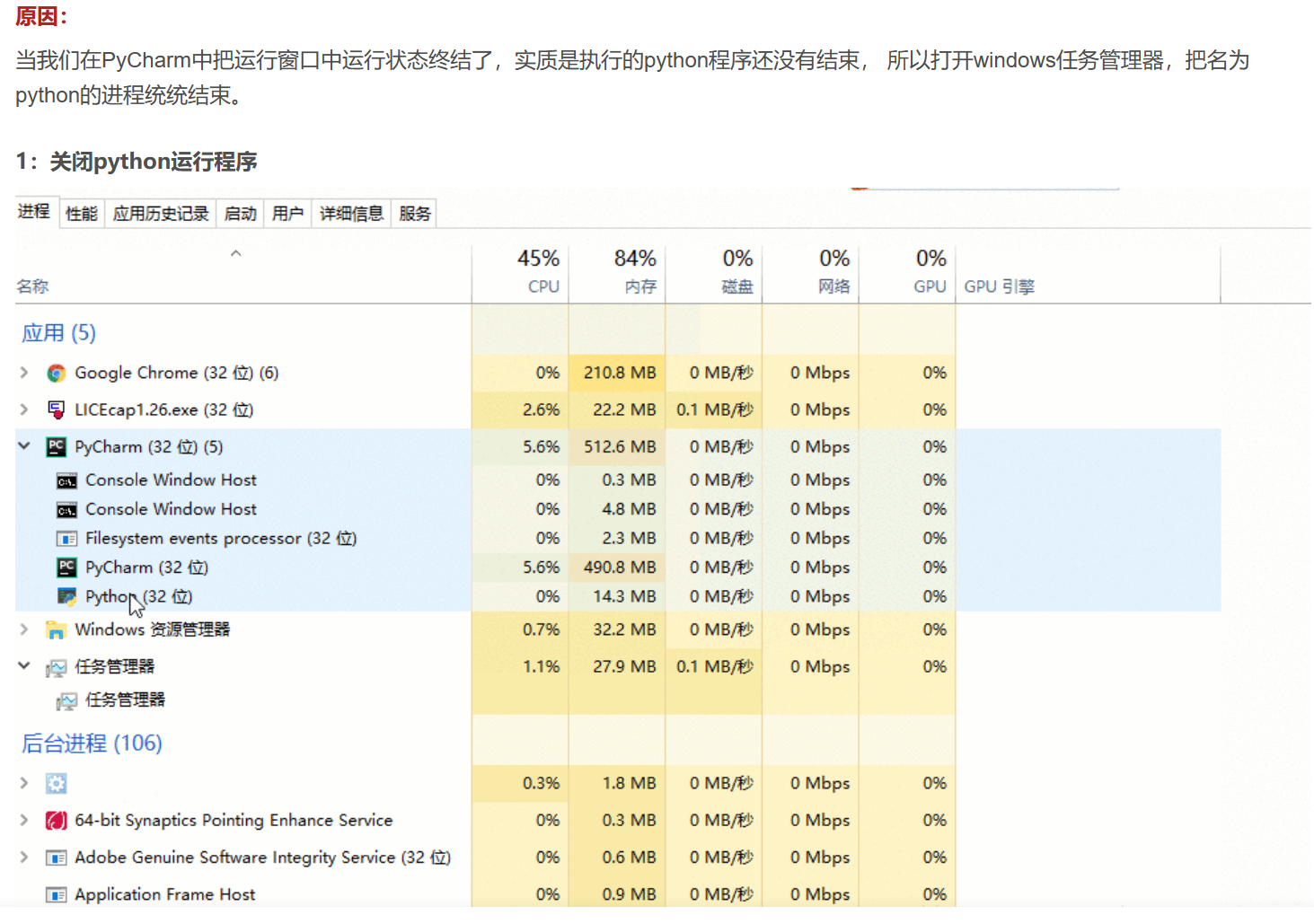The image size is (1314, 924).
Task: Click the Windows 资源管理器 folder icon
Action: click(57, 630)
